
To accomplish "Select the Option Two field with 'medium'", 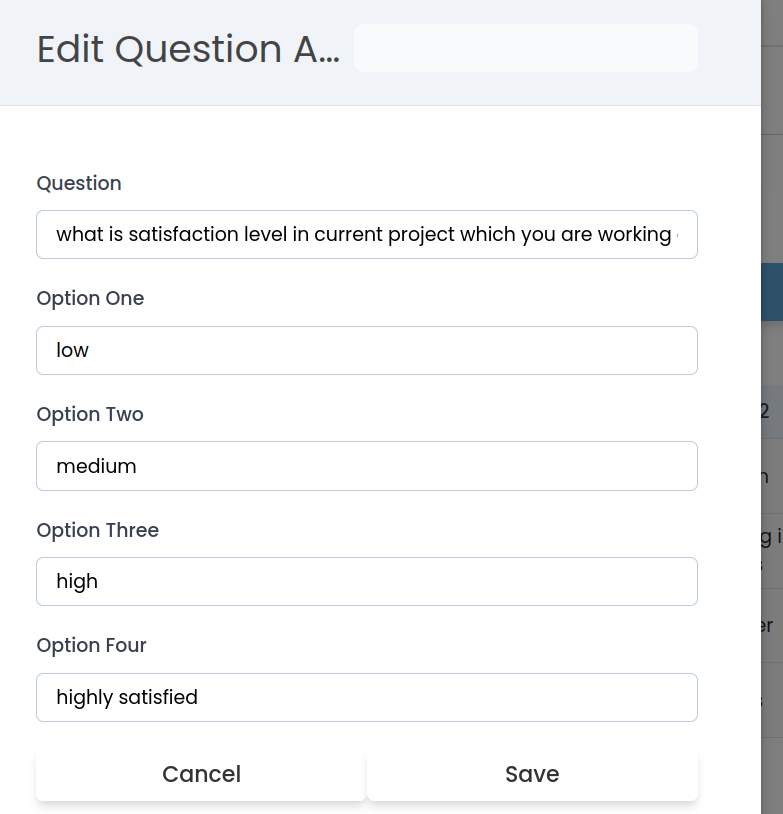I will (x=366, y=466).
